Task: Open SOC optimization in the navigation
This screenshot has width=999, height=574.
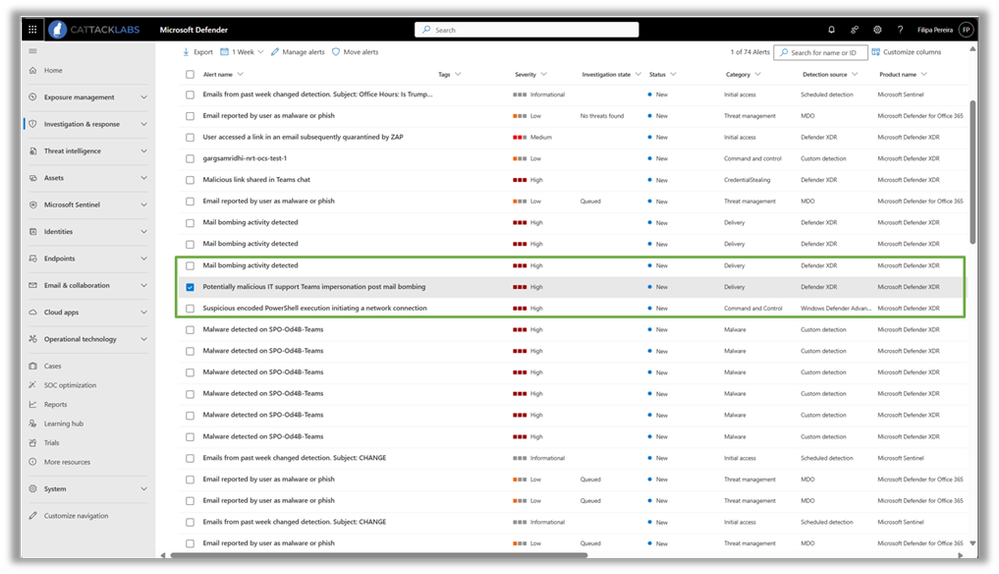Action: tap(70, 385)
